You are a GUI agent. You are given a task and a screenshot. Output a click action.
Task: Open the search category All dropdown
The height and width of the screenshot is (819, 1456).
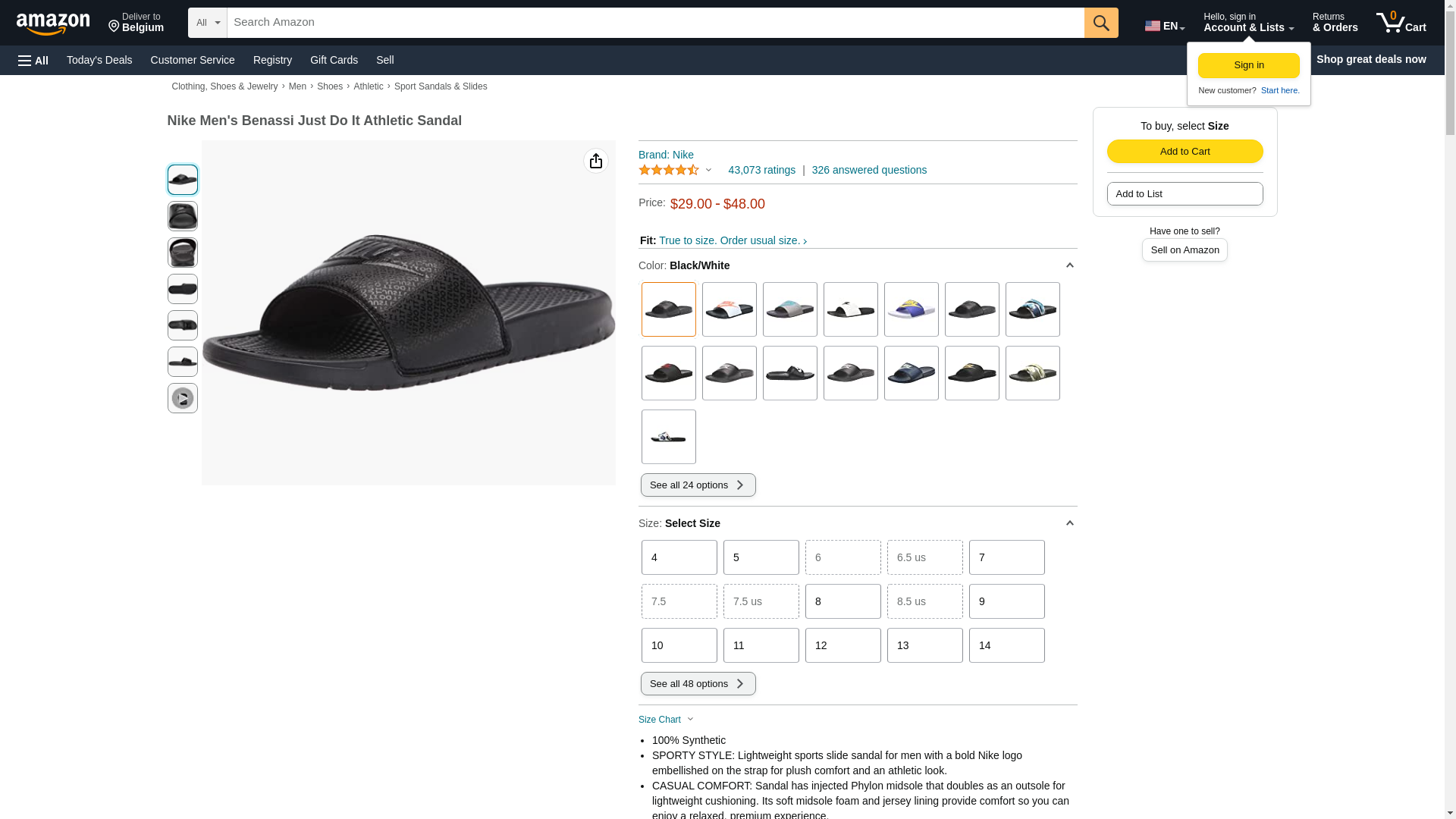tap(207, 23)
